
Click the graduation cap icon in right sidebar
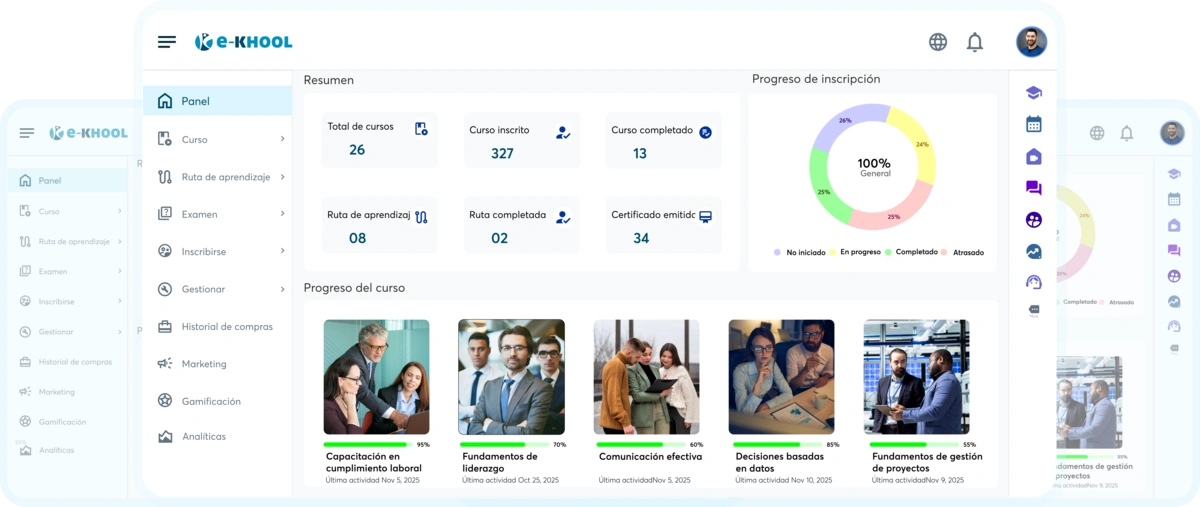tap(1034, 93)
